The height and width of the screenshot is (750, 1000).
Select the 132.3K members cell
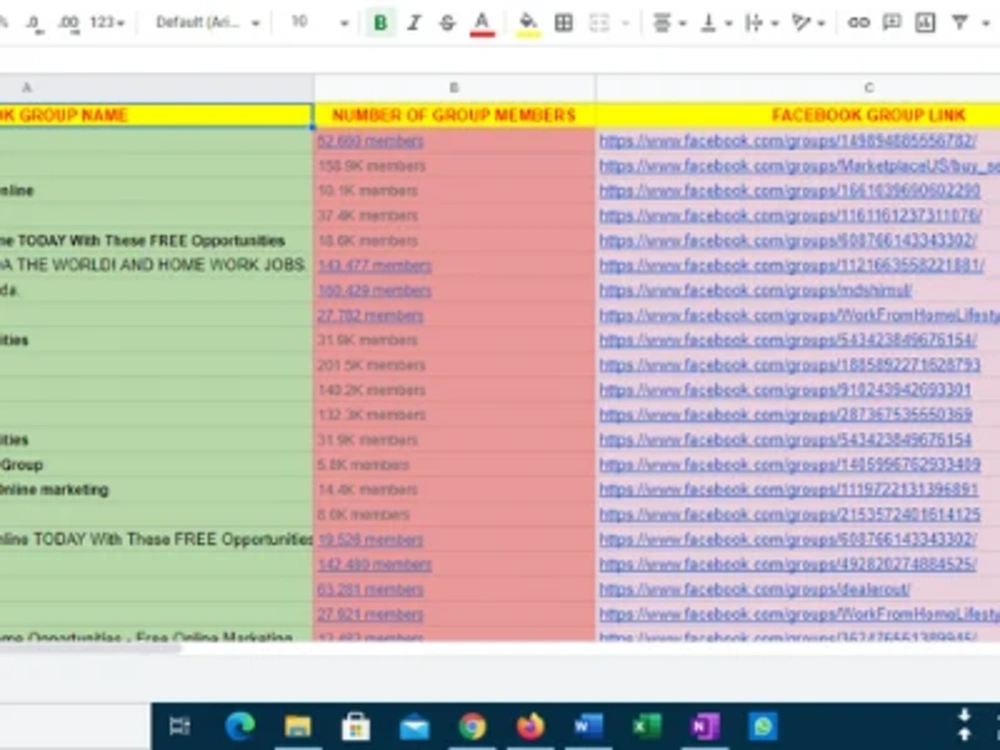coord(454,415)
